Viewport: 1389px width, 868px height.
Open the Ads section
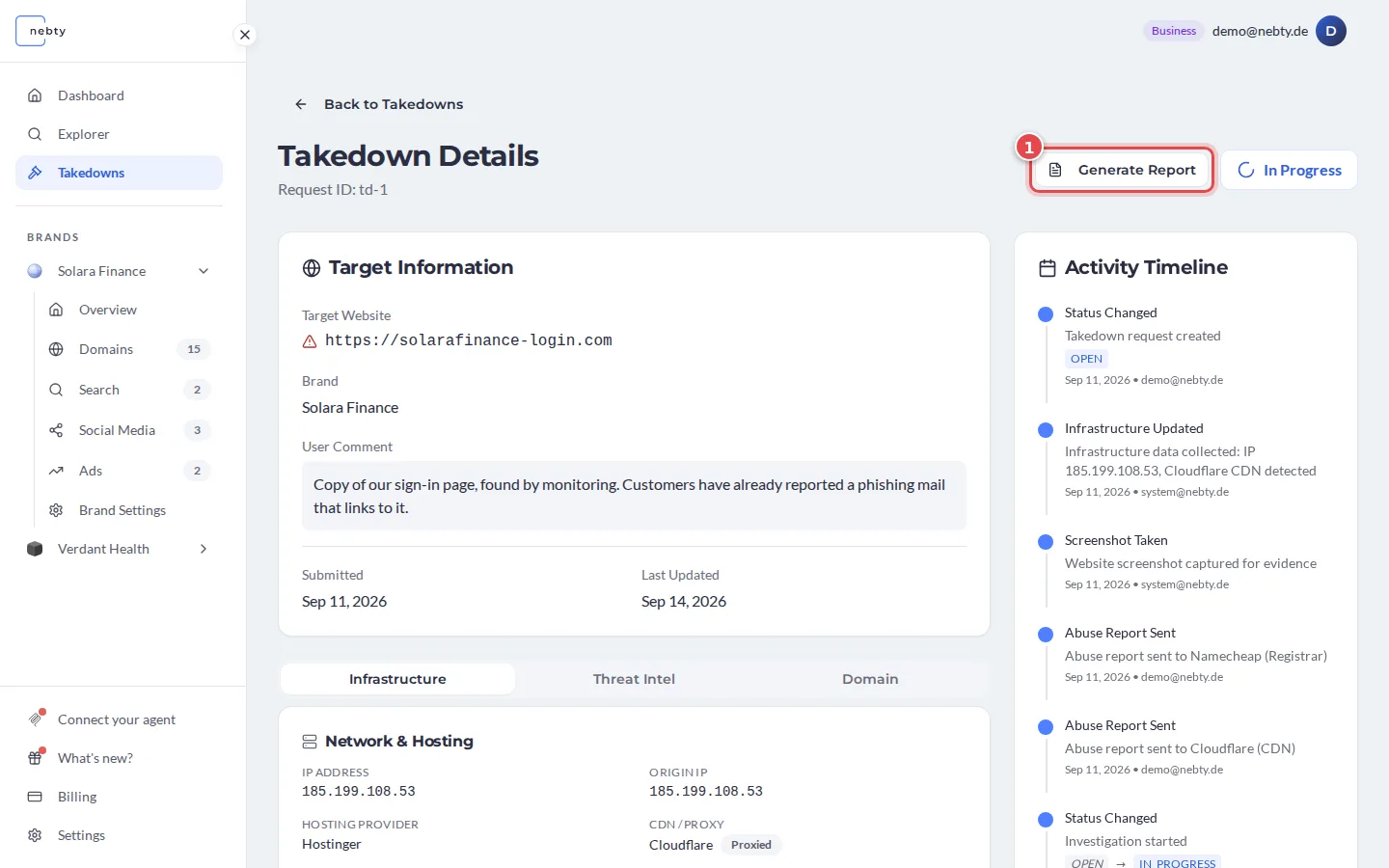(129, 471)
